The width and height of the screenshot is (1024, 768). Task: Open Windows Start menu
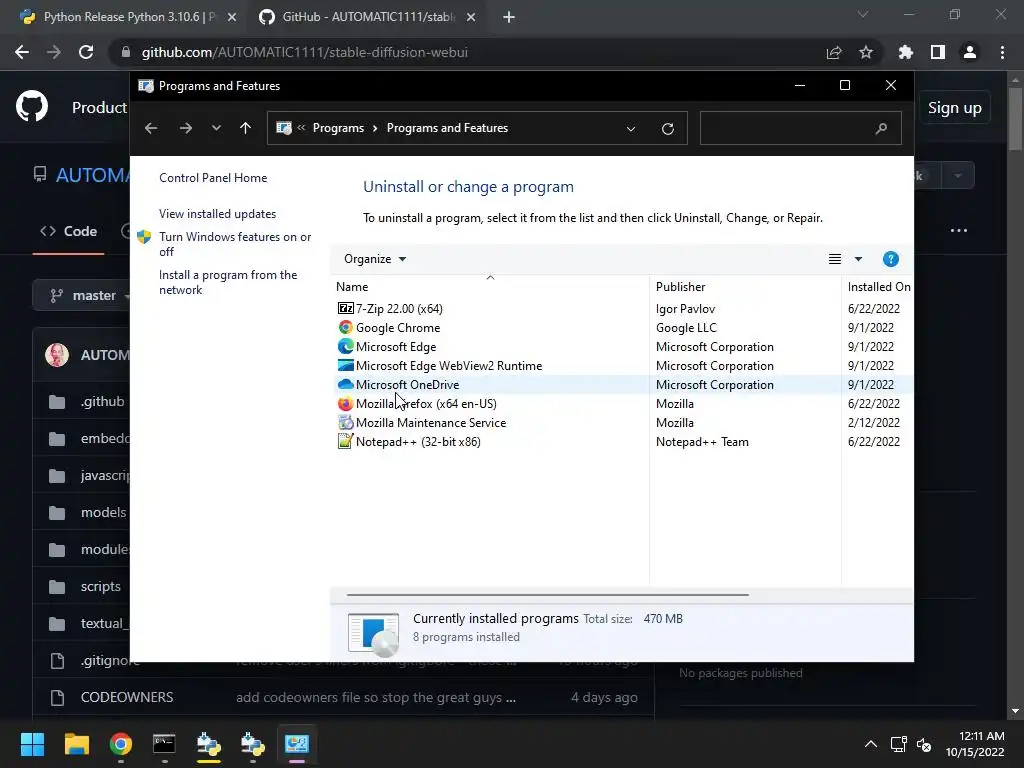tap(32, 744)
